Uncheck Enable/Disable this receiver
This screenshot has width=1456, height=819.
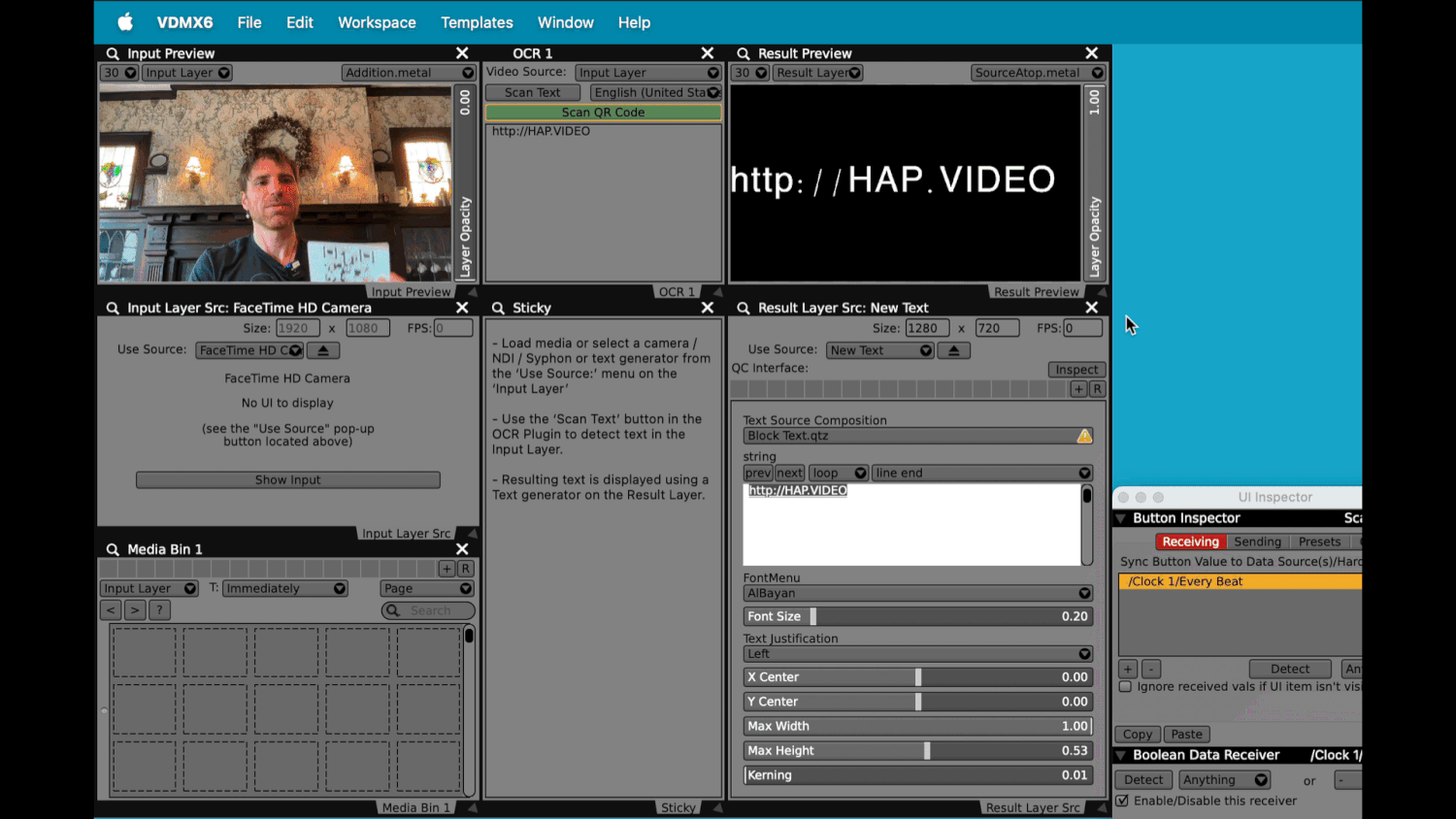click(1123, 801)
